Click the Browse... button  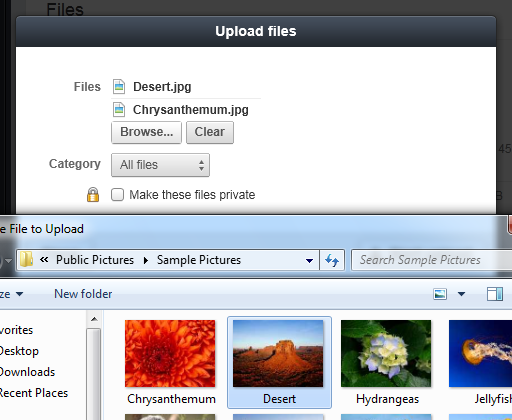tap(146, 132)
